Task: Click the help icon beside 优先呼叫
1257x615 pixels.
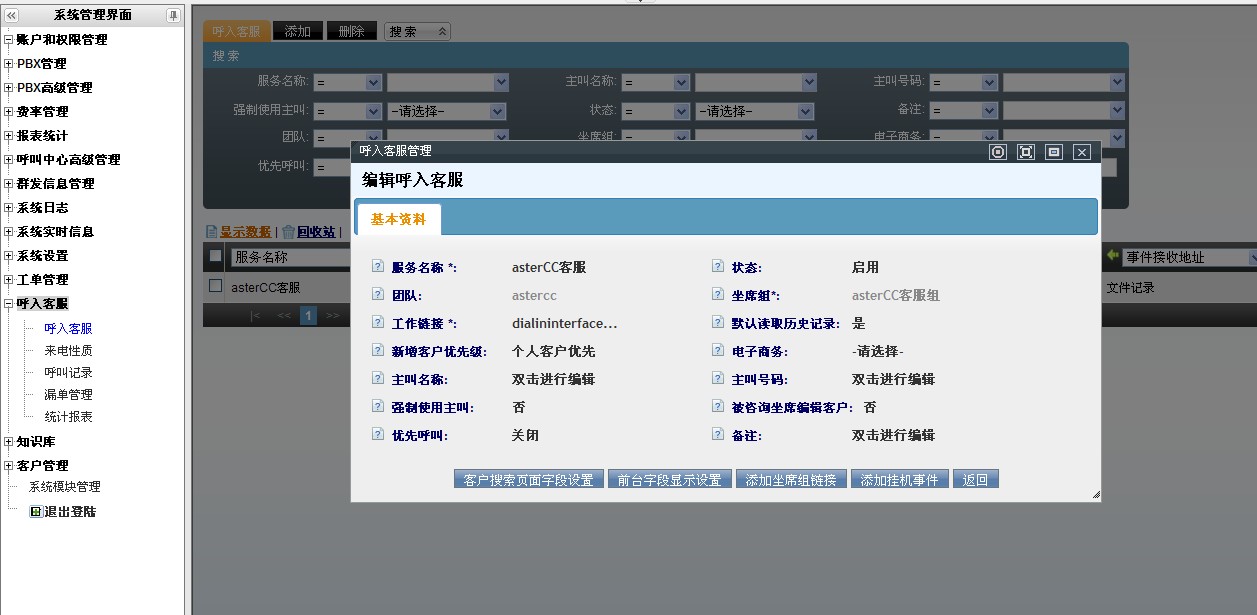Action: [378, 435]
